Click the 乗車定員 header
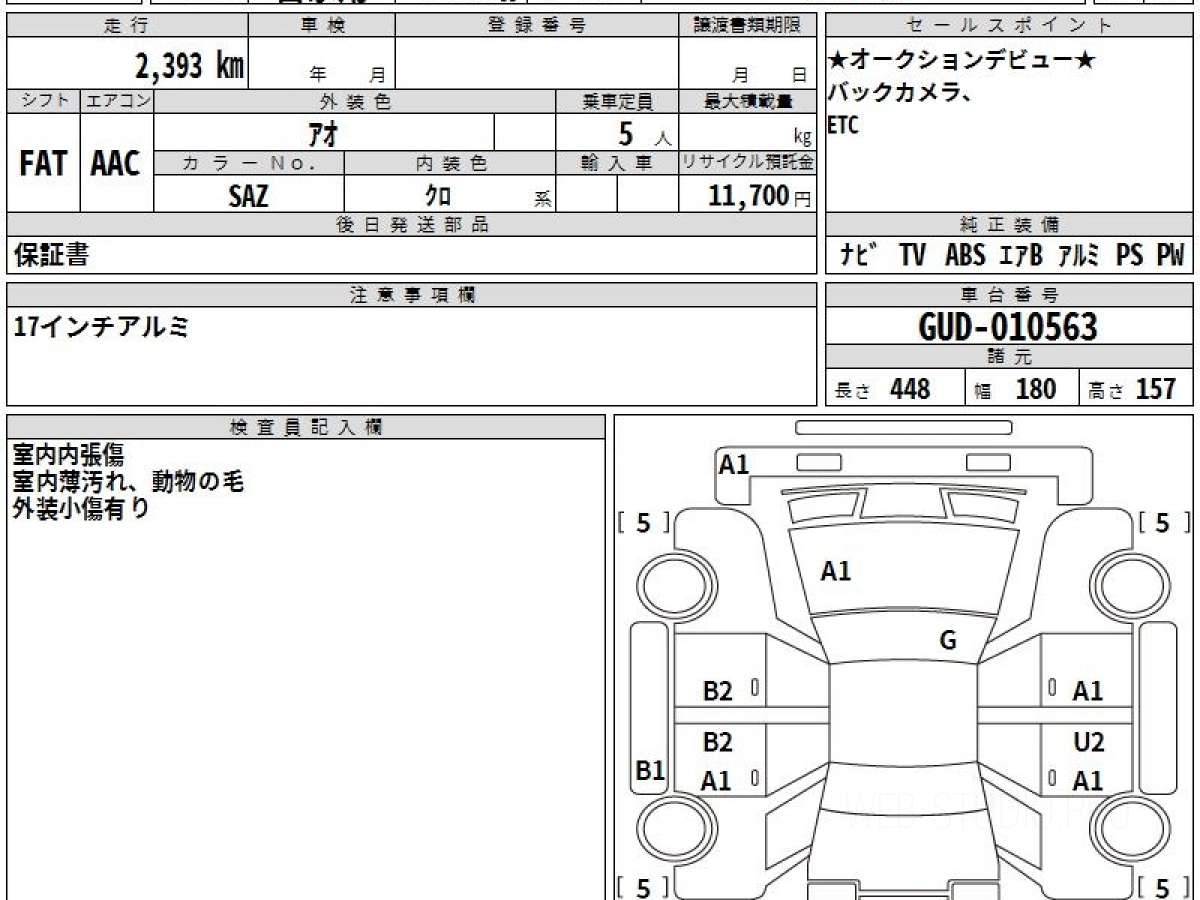Screen dimensions: 1200x900 coord(617,101)
